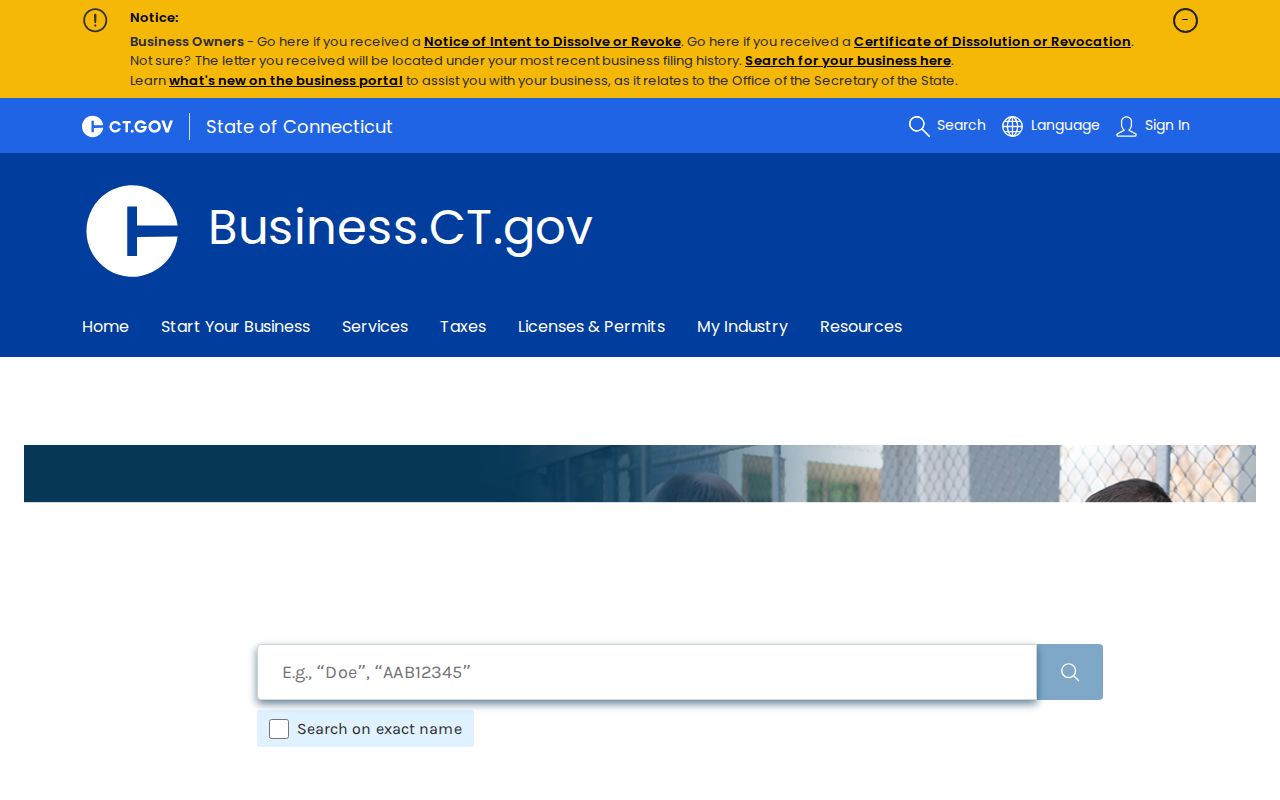The height and width of the screenshot is (800, 1280).
Task: Submit business search with magnifier button
Action: tap(1070, 672)
